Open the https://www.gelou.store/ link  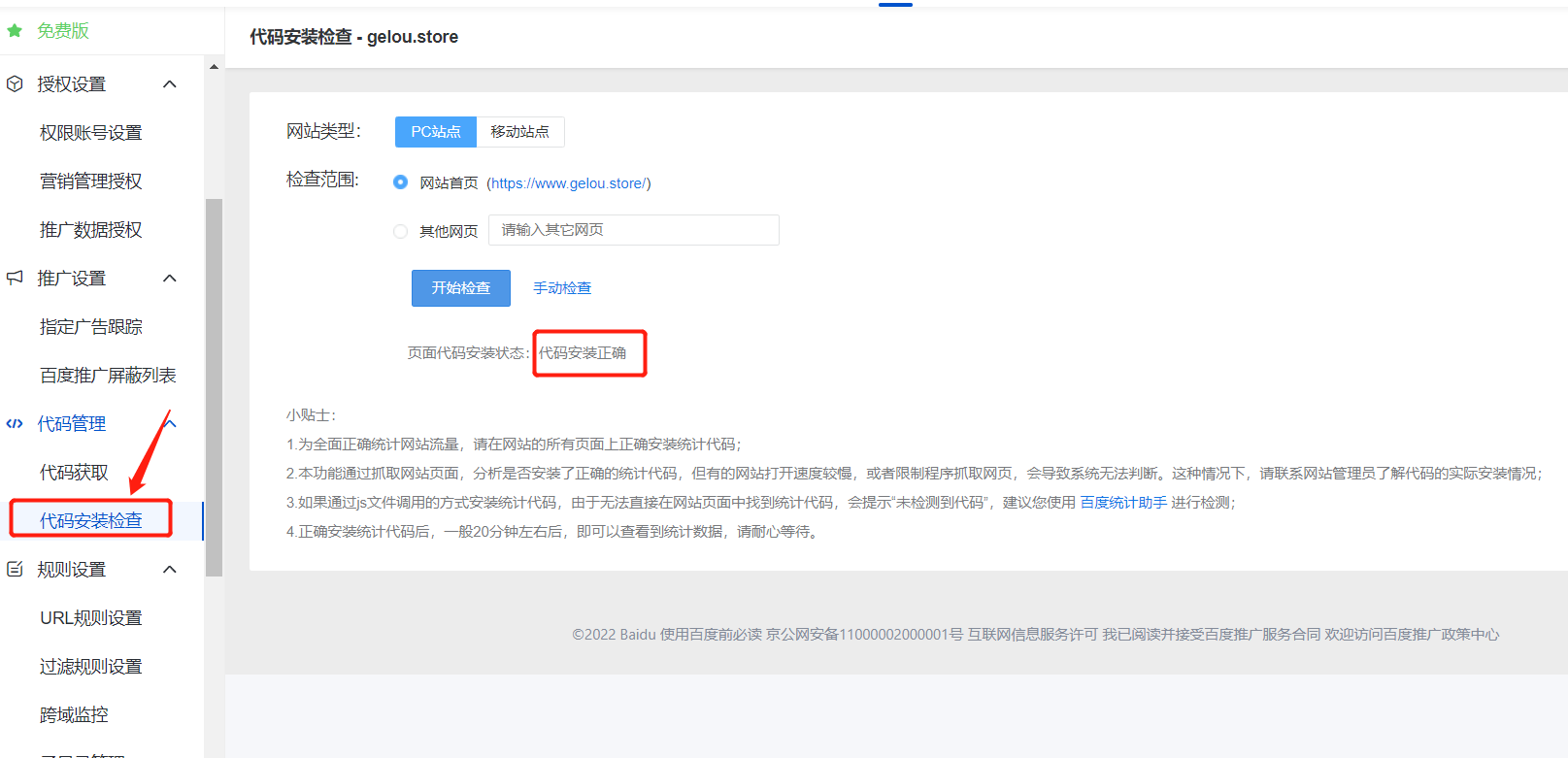569,183
